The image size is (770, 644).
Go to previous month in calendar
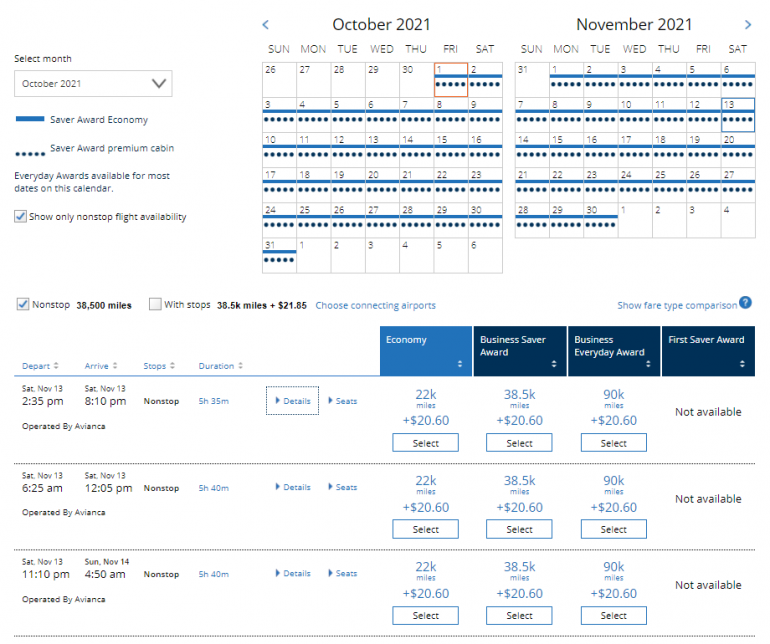point(265,24)
